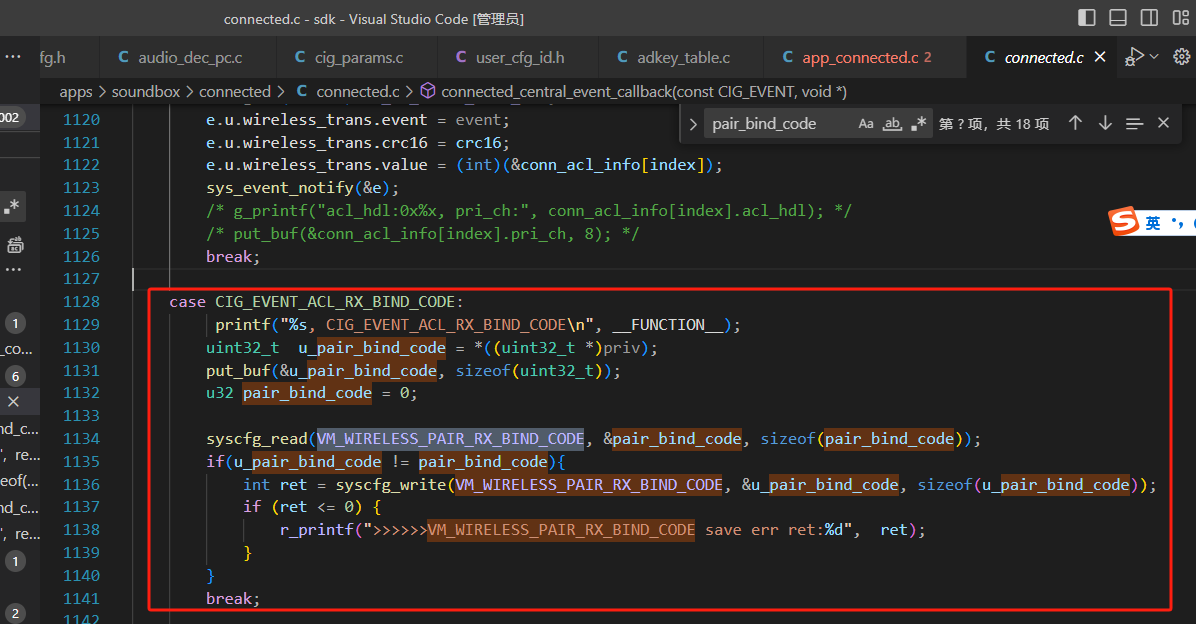The width and height of the screenshot is (1196, 624).
Task: Click "r_printf" on line 1138
Action: (x=317, y=529)
